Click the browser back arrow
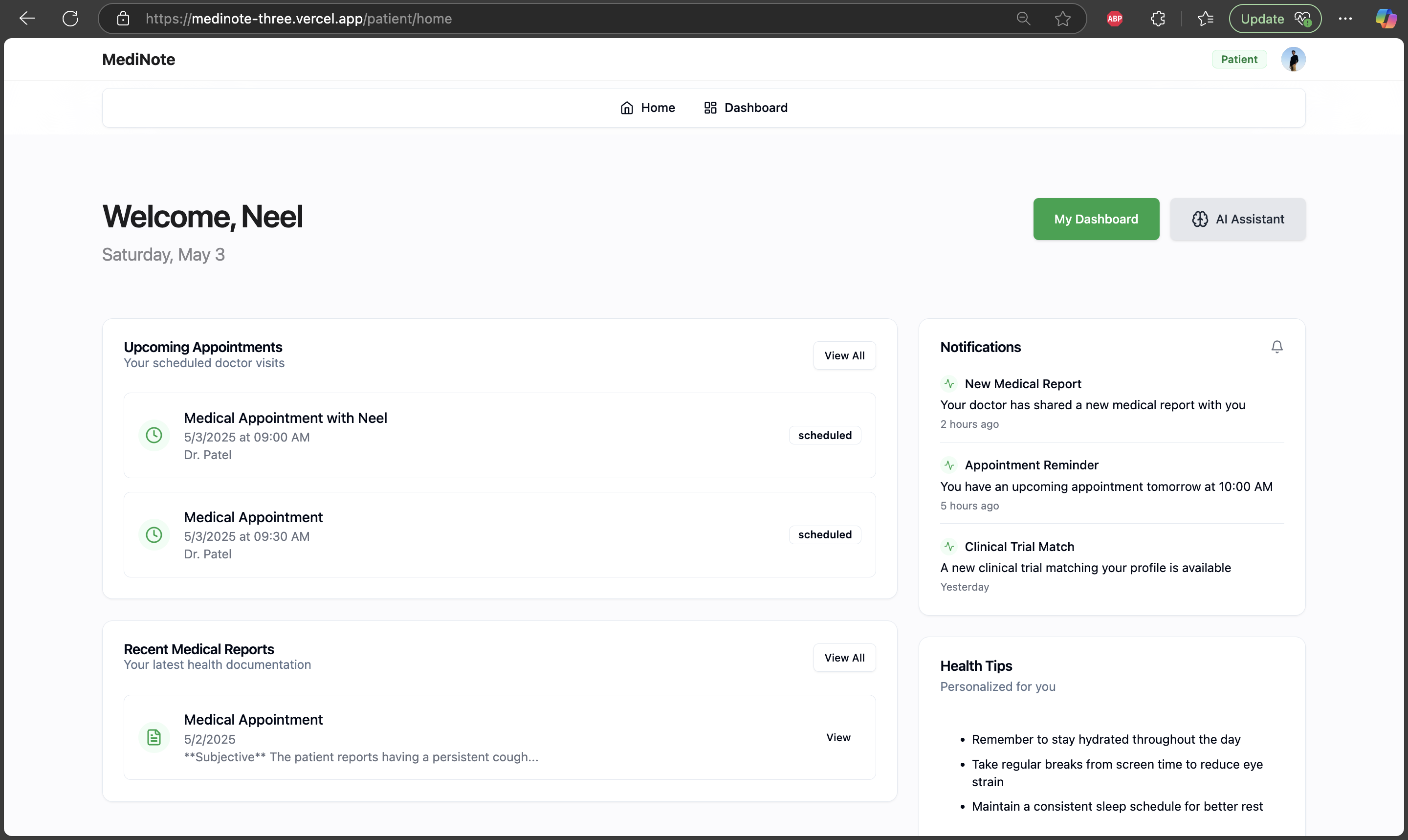Screen dimensions: 1408x840 (x=26, y=19)
